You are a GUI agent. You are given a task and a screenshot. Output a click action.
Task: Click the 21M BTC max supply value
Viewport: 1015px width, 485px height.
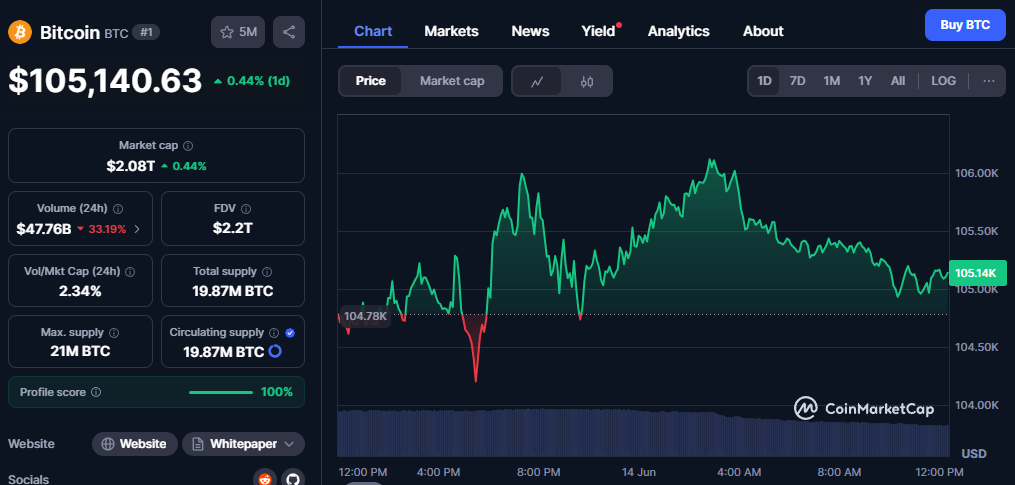tap(80, 352)
